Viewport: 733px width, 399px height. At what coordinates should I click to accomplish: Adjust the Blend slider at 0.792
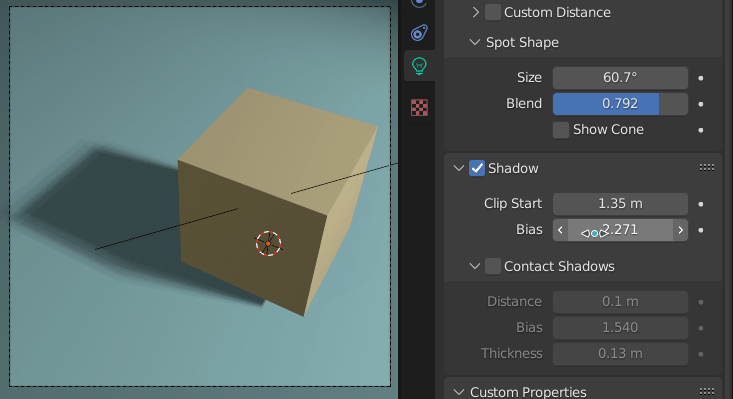[x=620, y=104]
